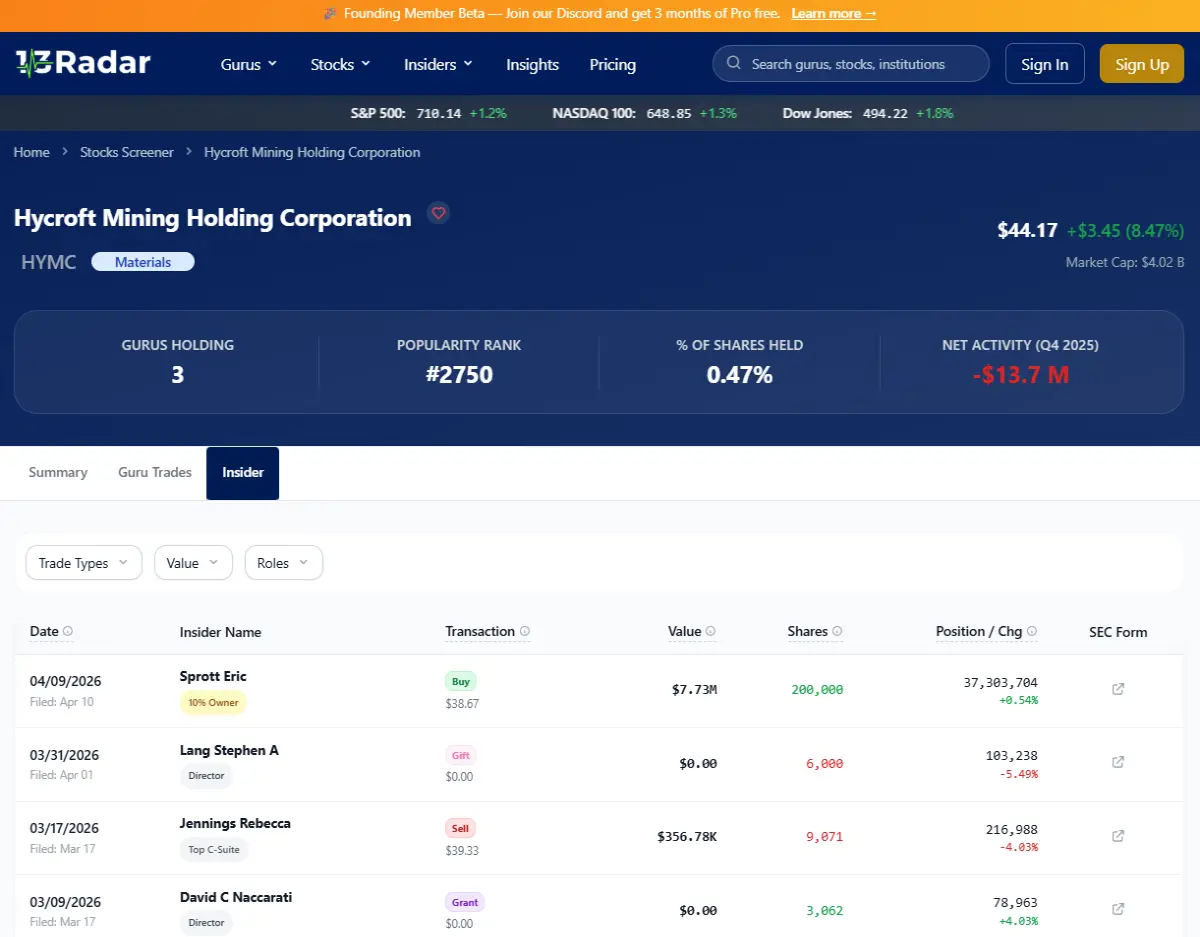Open Stocks Screener breadcrumb
This screenshot has width=1200, height=937.
tap(127, 152)
